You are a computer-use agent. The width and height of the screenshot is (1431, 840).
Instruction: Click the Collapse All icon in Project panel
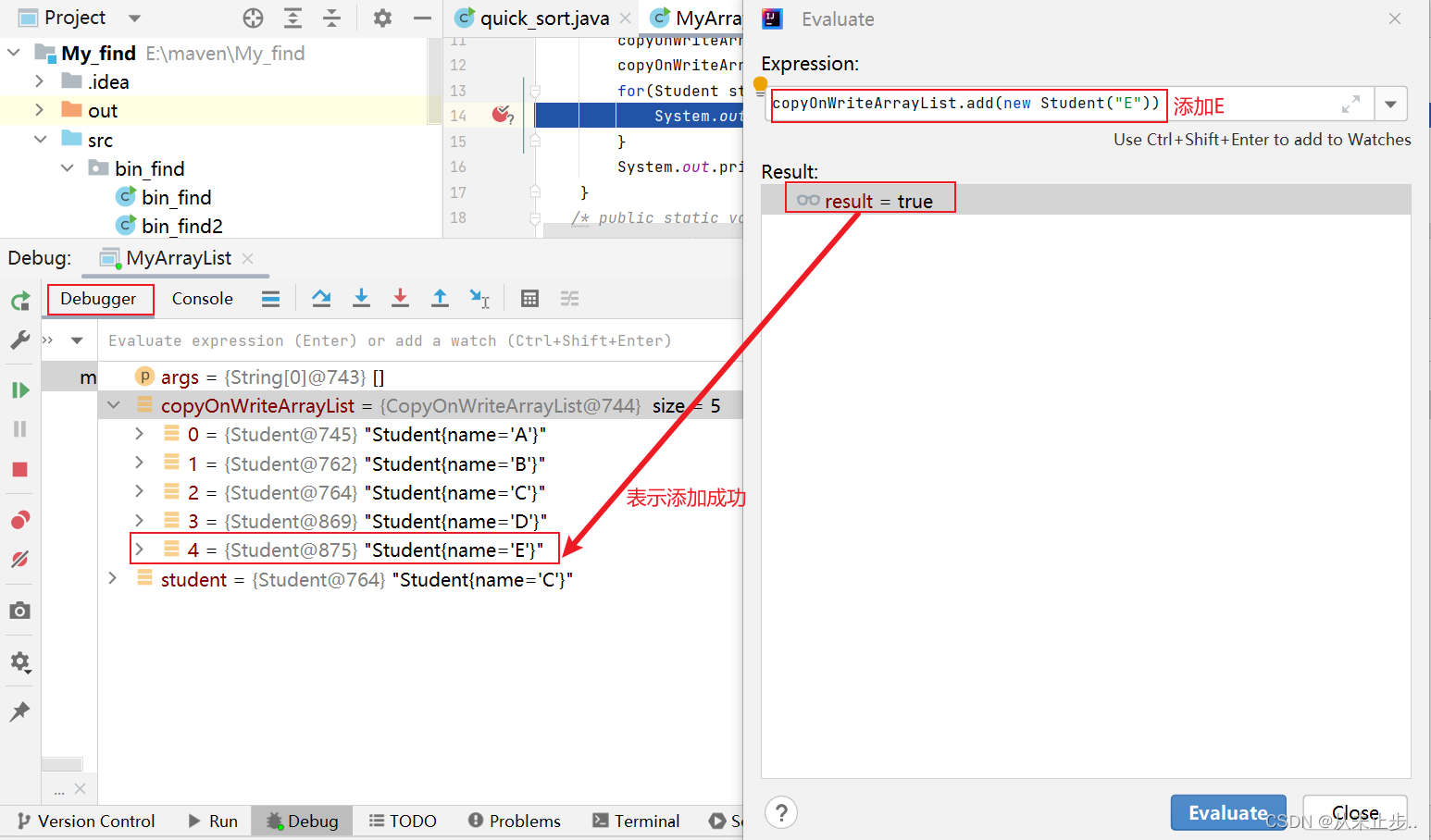click(x=331, y=18)
